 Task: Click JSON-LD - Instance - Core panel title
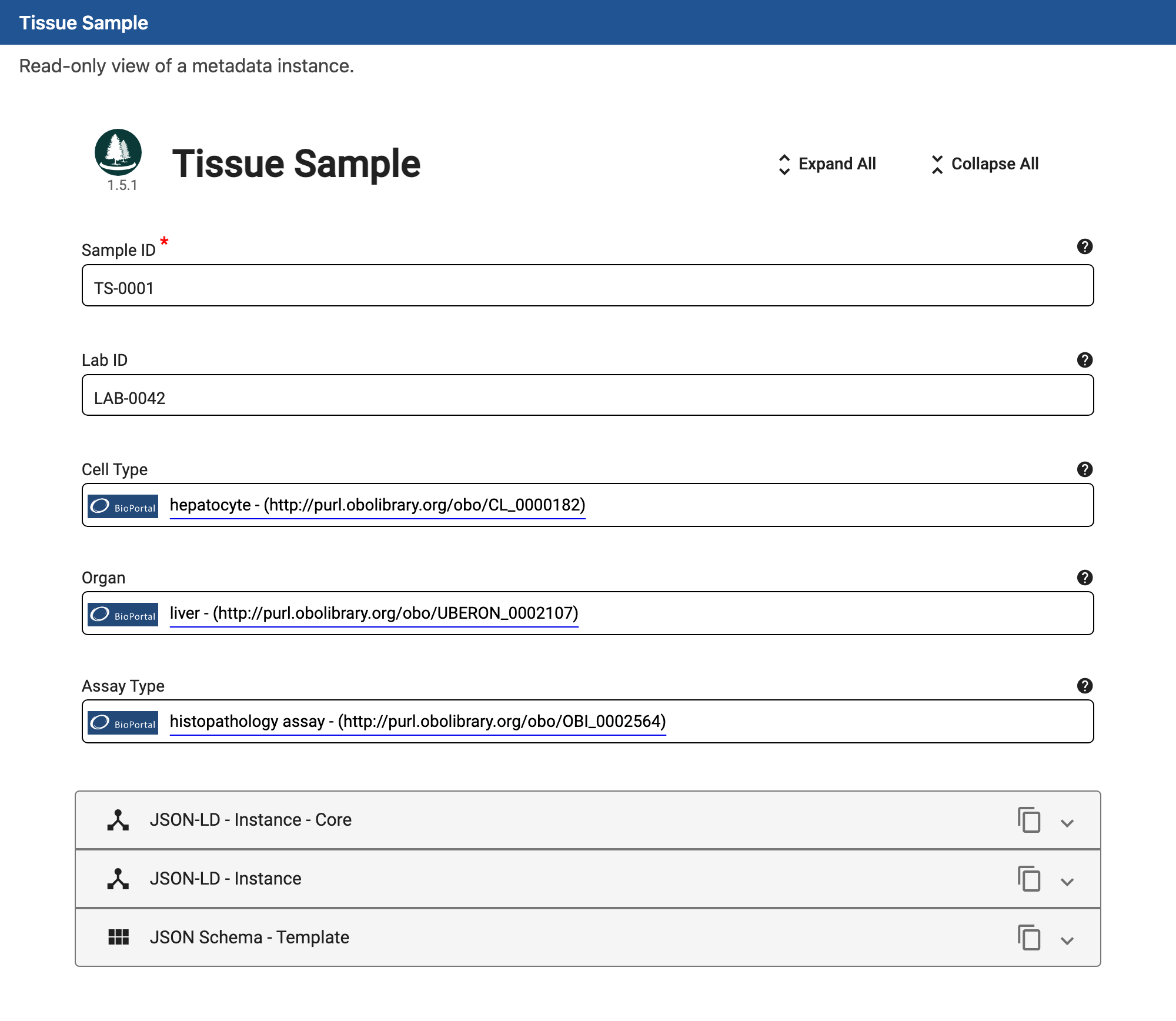[250, 820]
